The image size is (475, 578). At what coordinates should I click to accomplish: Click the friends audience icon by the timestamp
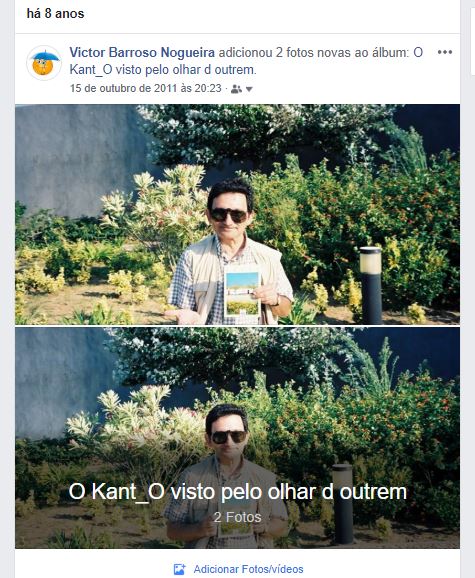pyautogui.click(x=236, y=89)
